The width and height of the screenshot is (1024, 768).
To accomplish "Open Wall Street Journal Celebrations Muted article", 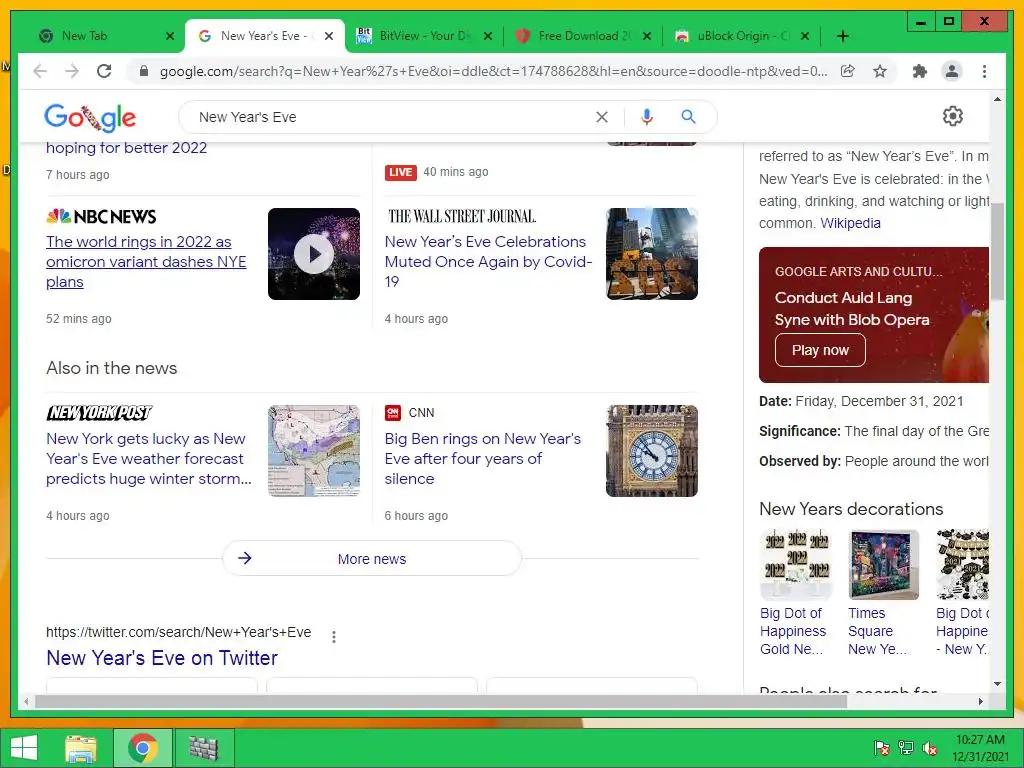I will [x=488, y=262].
